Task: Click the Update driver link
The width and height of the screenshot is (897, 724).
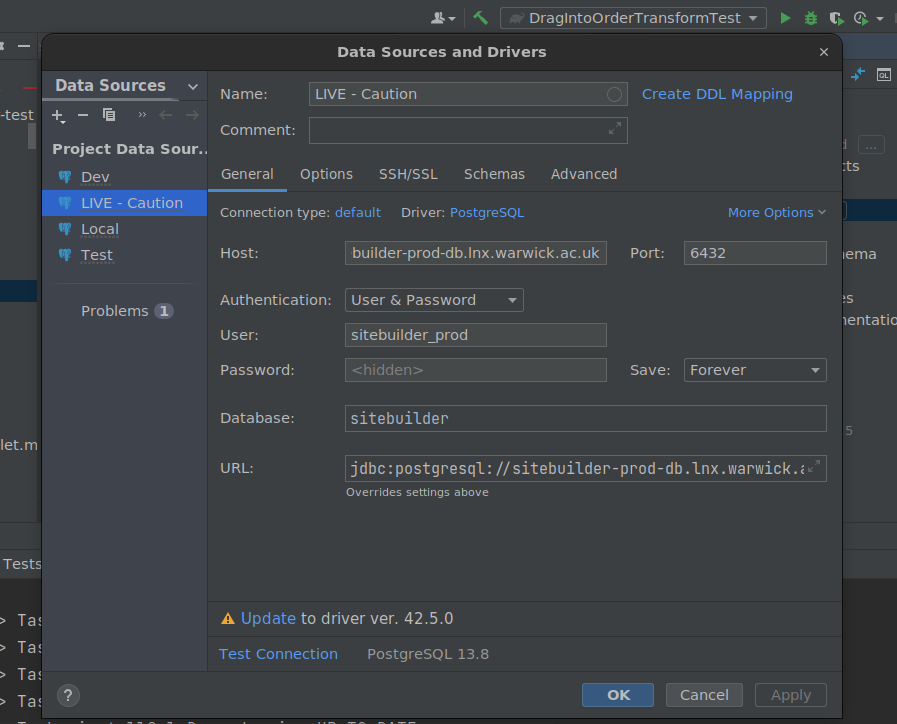Action: click(268, 618)
